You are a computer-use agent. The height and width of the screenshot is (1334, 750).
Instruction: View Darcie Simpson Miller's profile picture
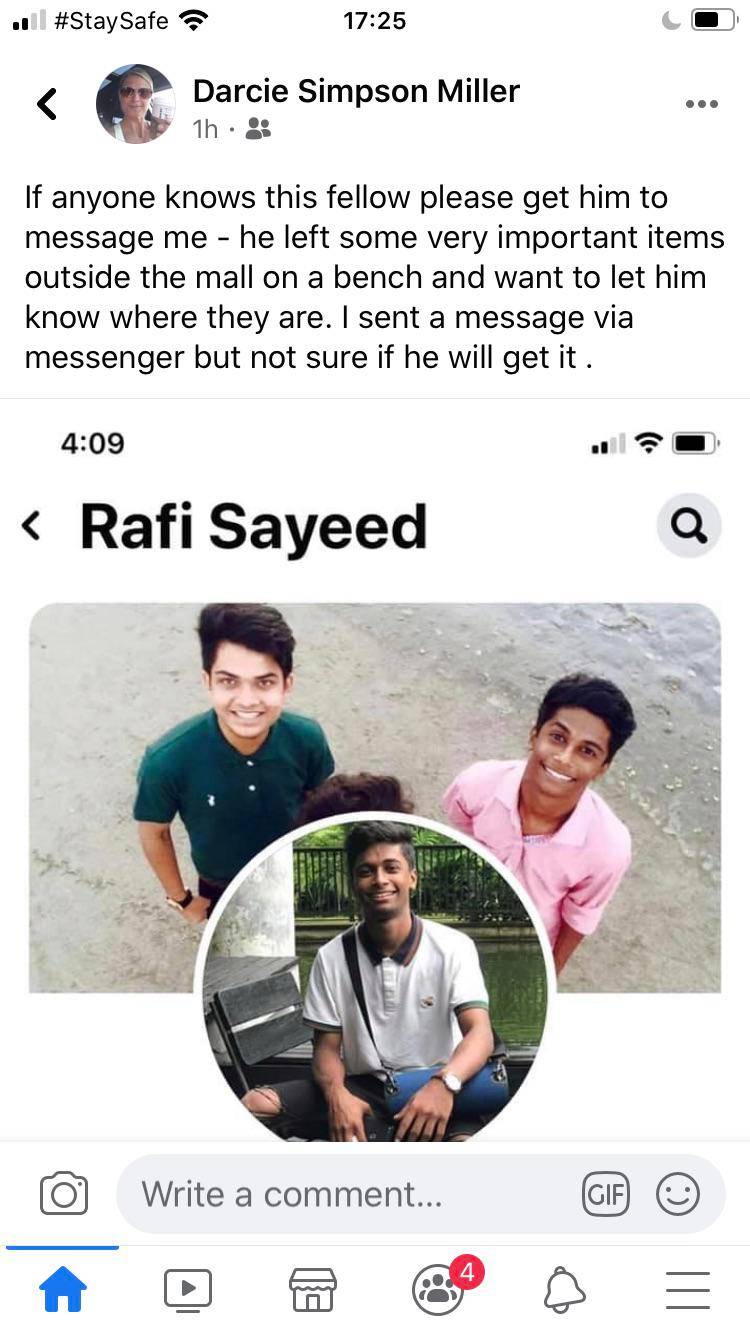135,104
